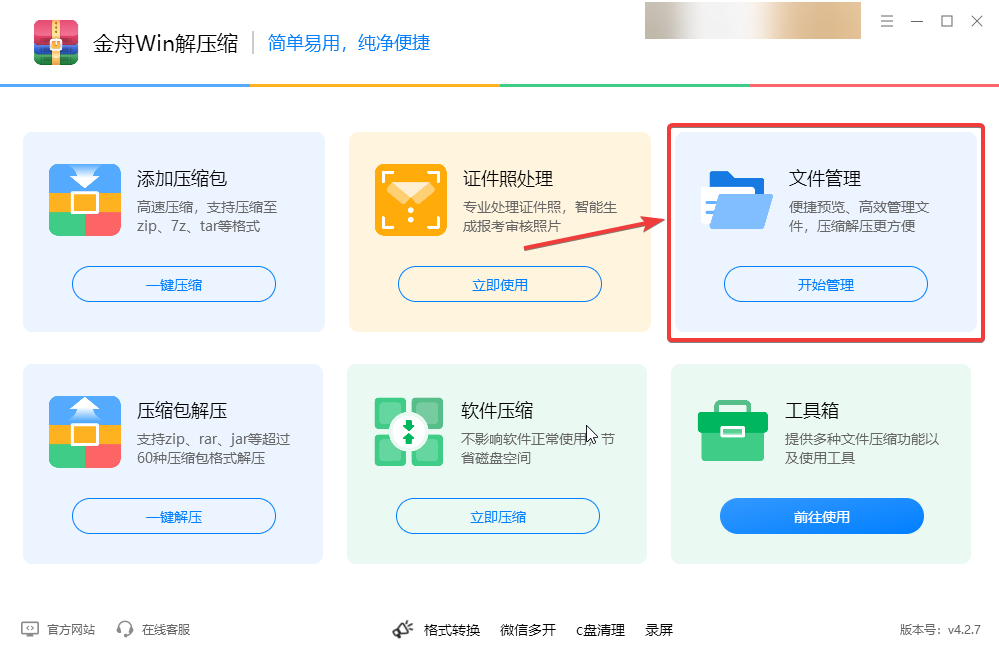This screenshot has width=999, height=649.
Task: Click the megaphone icon beside 格式转换
Action: [402, 629]
